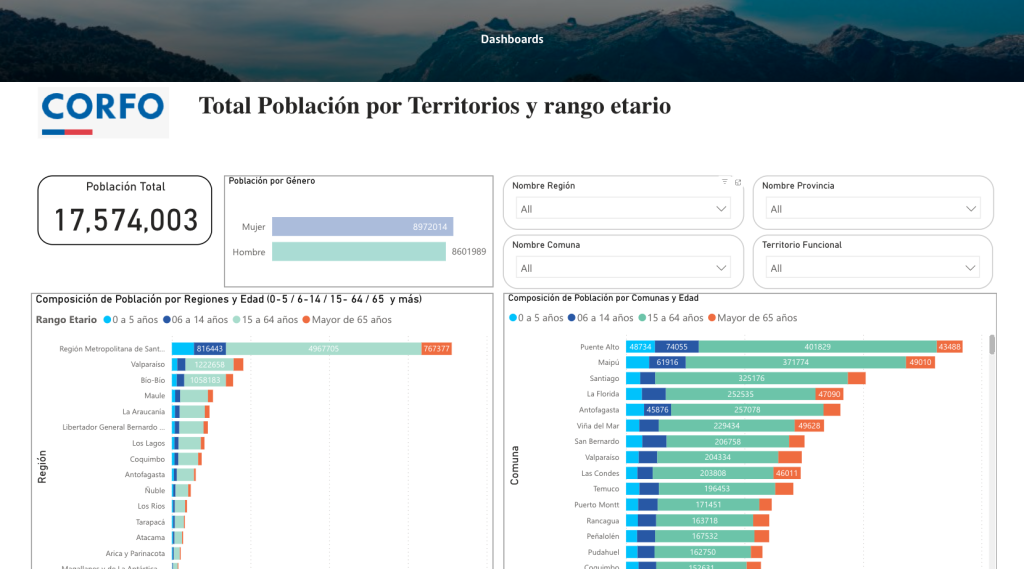The height and width of the screenshot is (569, 1024).
Task: Select Maipú orange 49010 bar segment
Action: tap(920, 362)
